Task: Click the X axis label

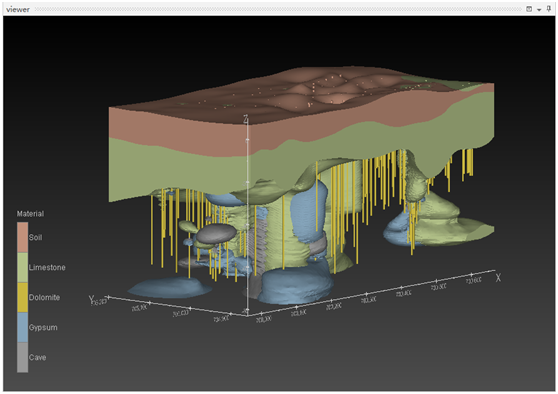Action: coord(498,278)
